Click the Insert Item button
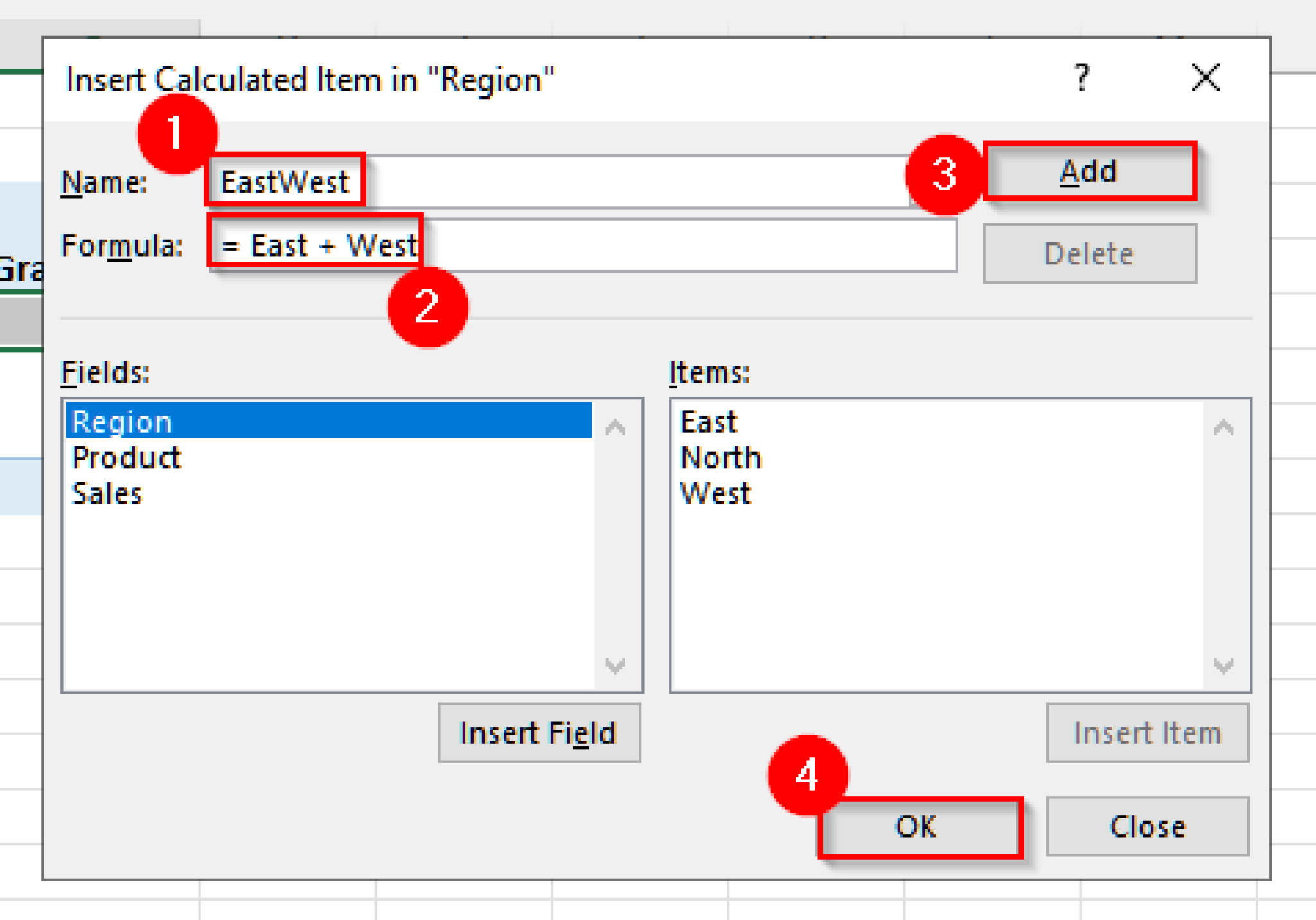 pos(1148,732)
